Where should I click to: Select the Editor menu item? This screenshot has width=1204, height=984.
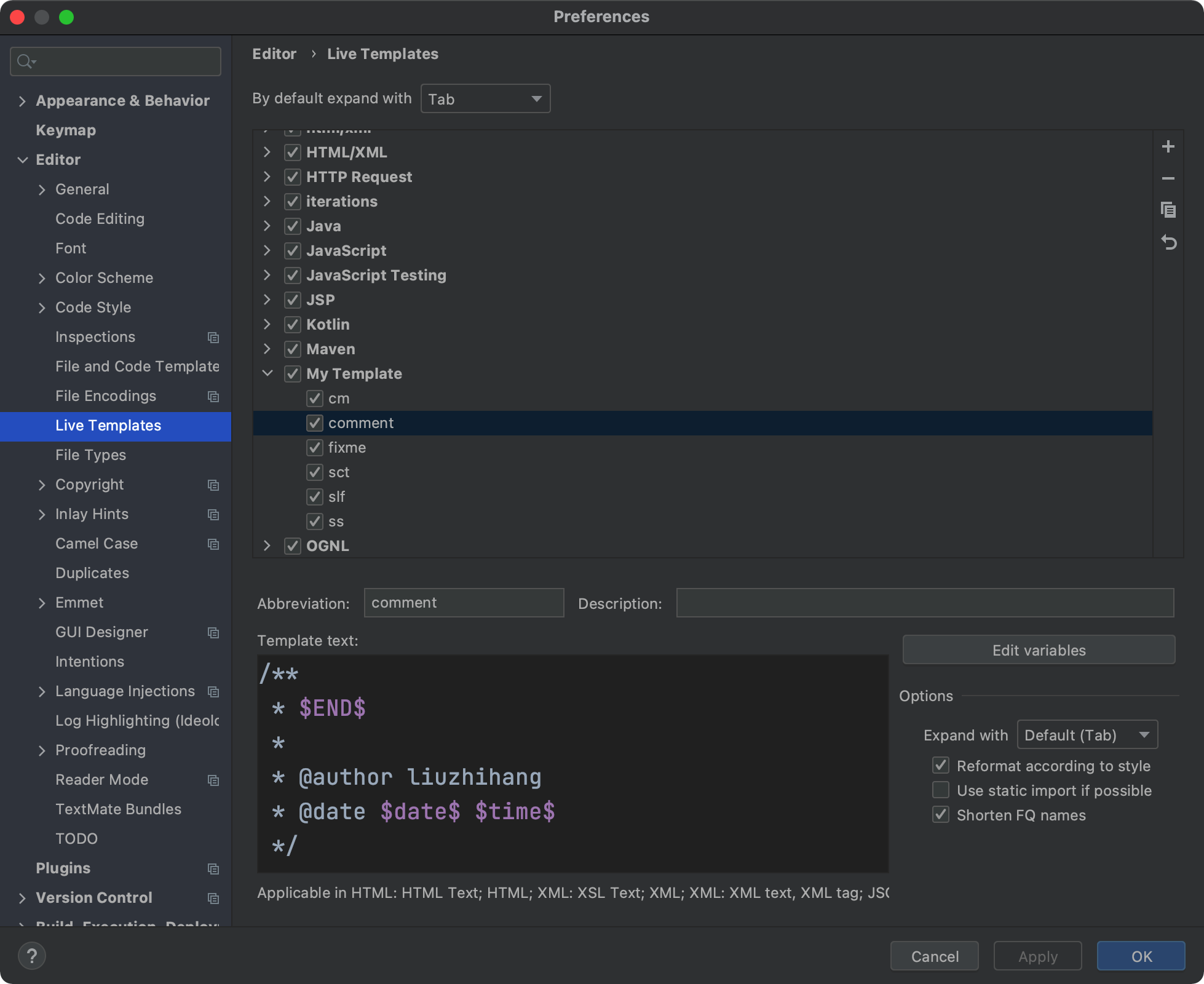(x=58, y=158)
